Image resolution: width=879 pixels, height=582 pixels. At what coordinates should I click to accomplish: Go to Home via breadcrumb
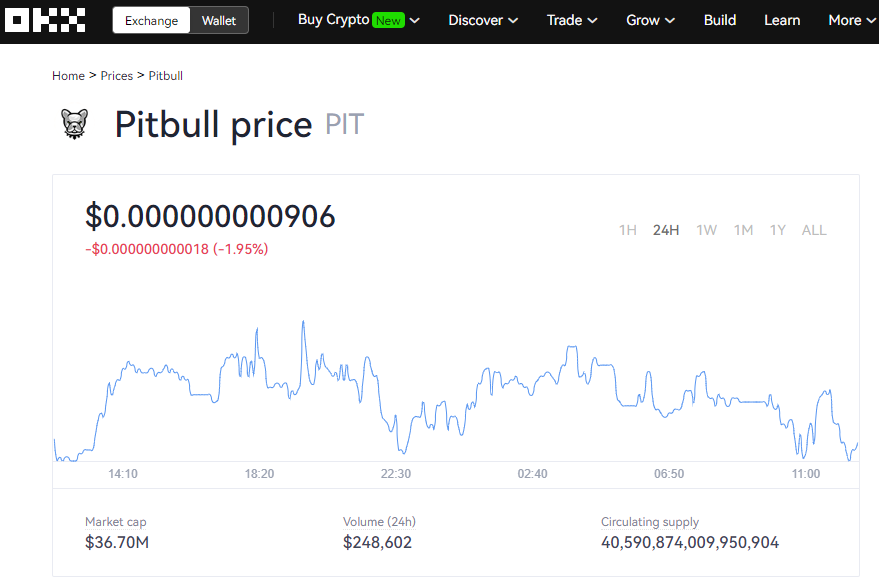[x=68, y=75]
